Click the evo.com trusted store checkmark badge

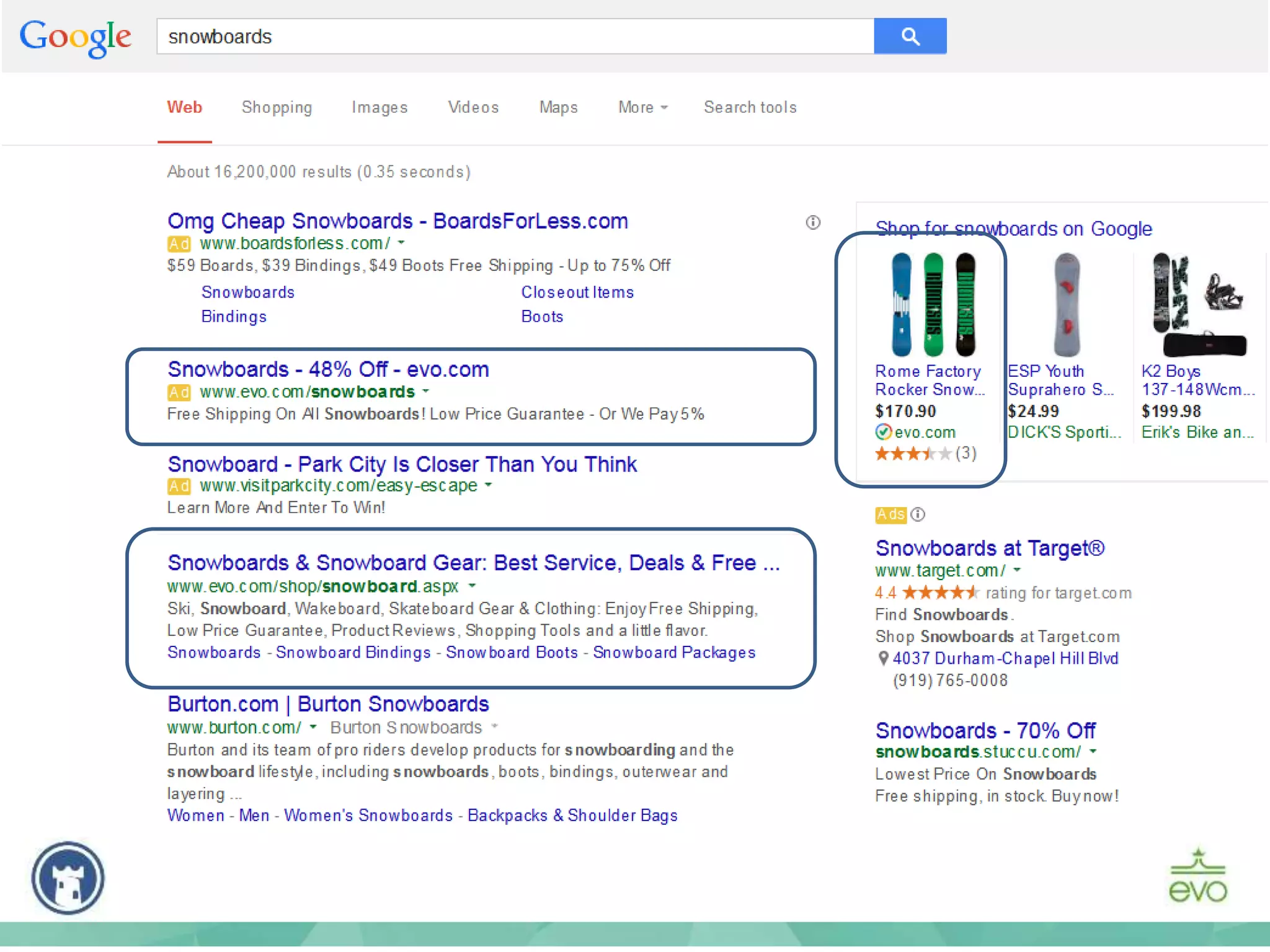[x=883, y=432]
